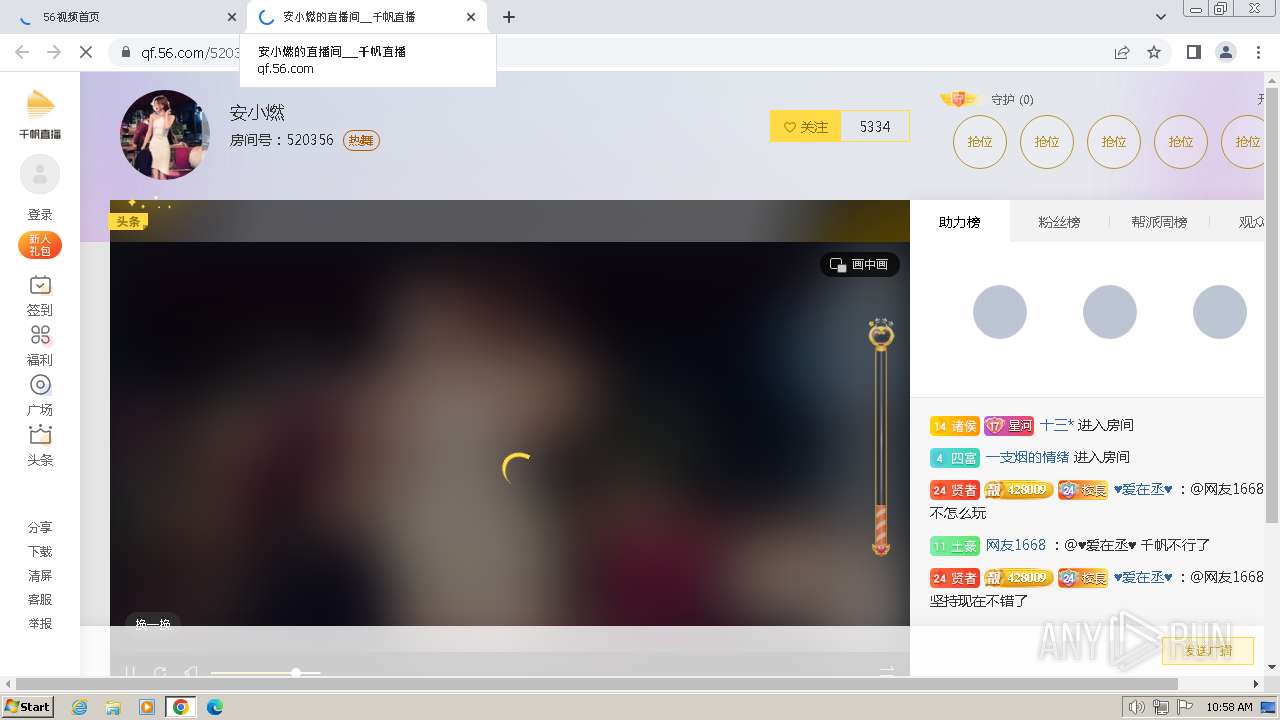Click 安小燃 streamer avatar picture

[x=165, y=135]
